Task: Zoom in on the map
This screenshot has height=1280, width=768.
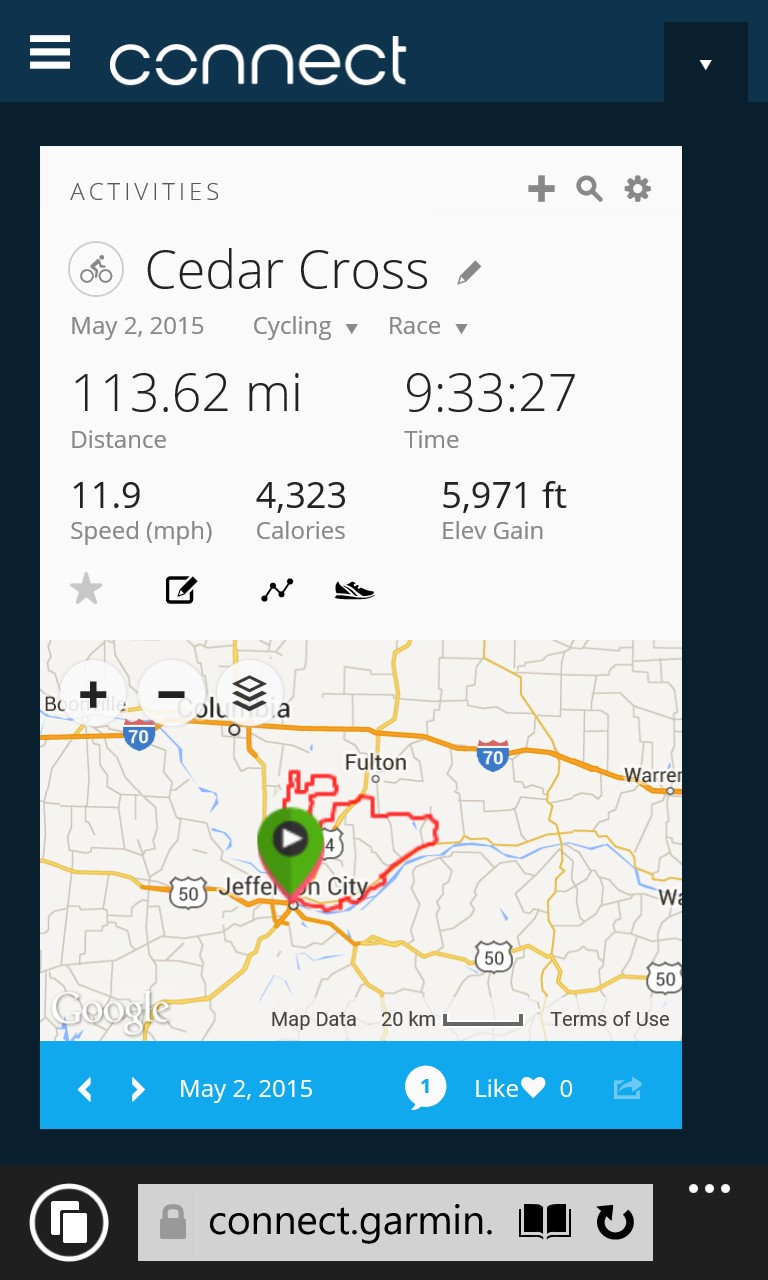Action: (x=93, y=694)
